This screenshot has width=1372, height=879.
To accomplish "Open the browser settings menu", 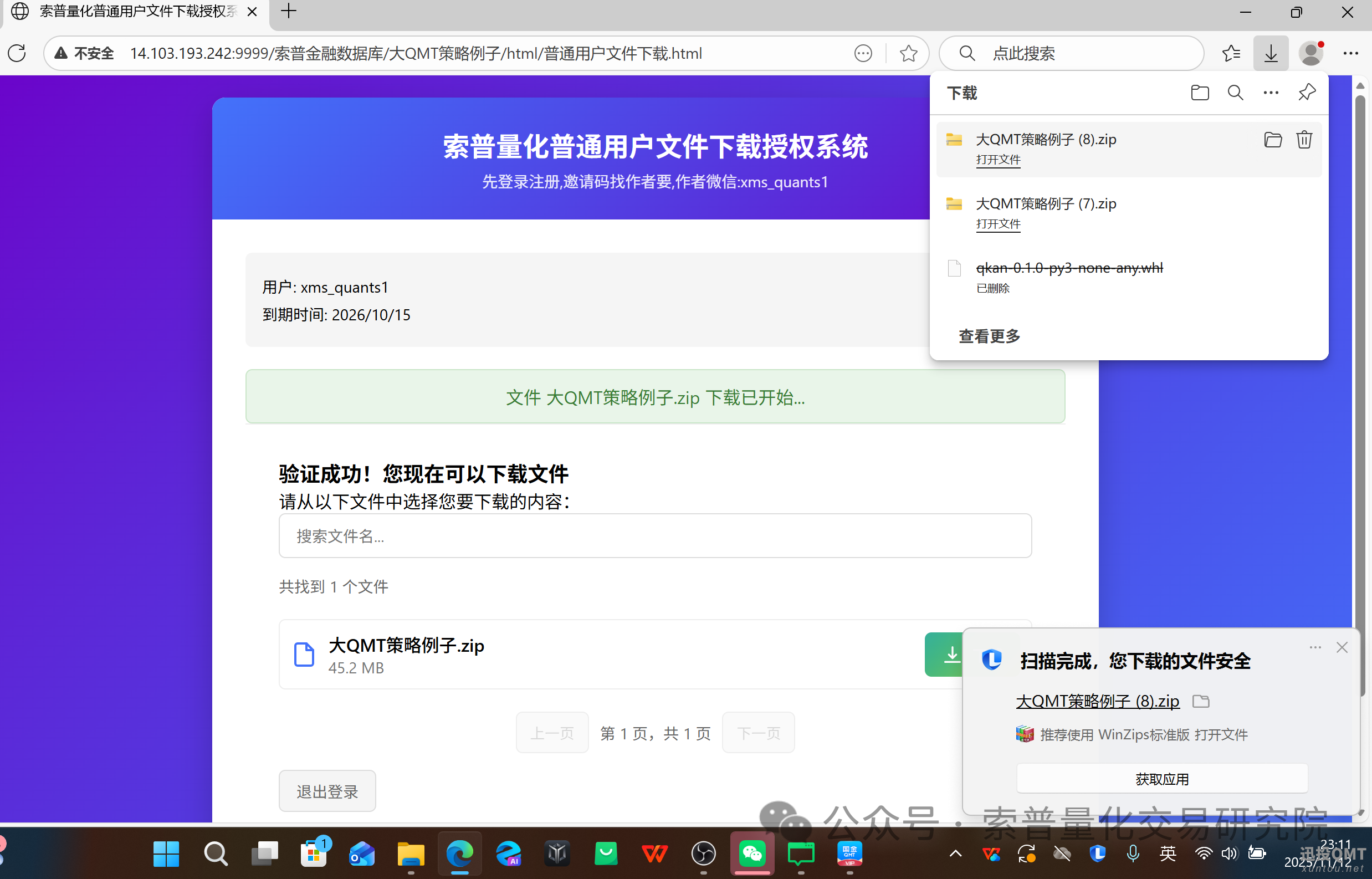I will tap(1351, 53).
